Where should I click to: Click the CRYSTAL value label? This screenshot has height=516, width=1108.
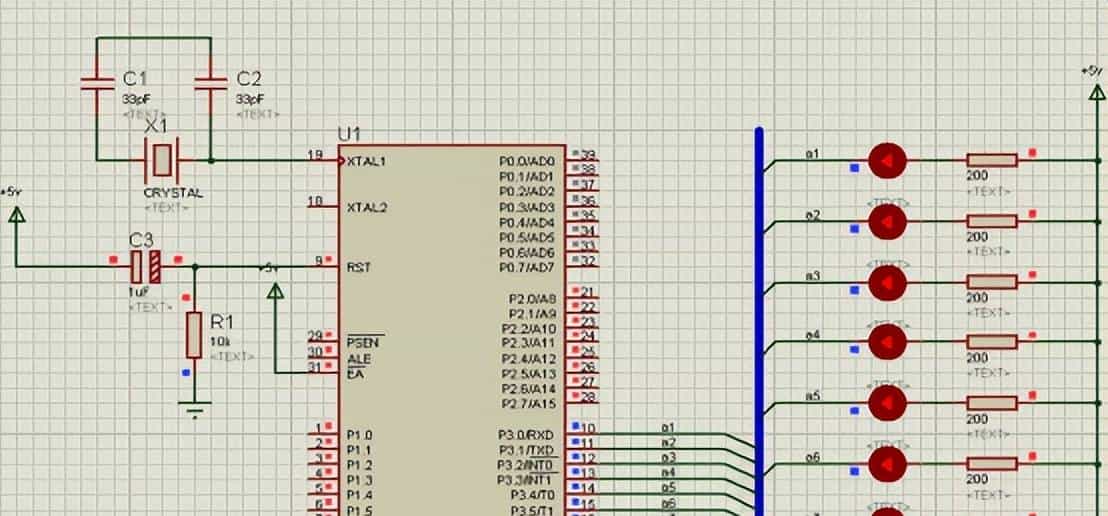(173, 193)
